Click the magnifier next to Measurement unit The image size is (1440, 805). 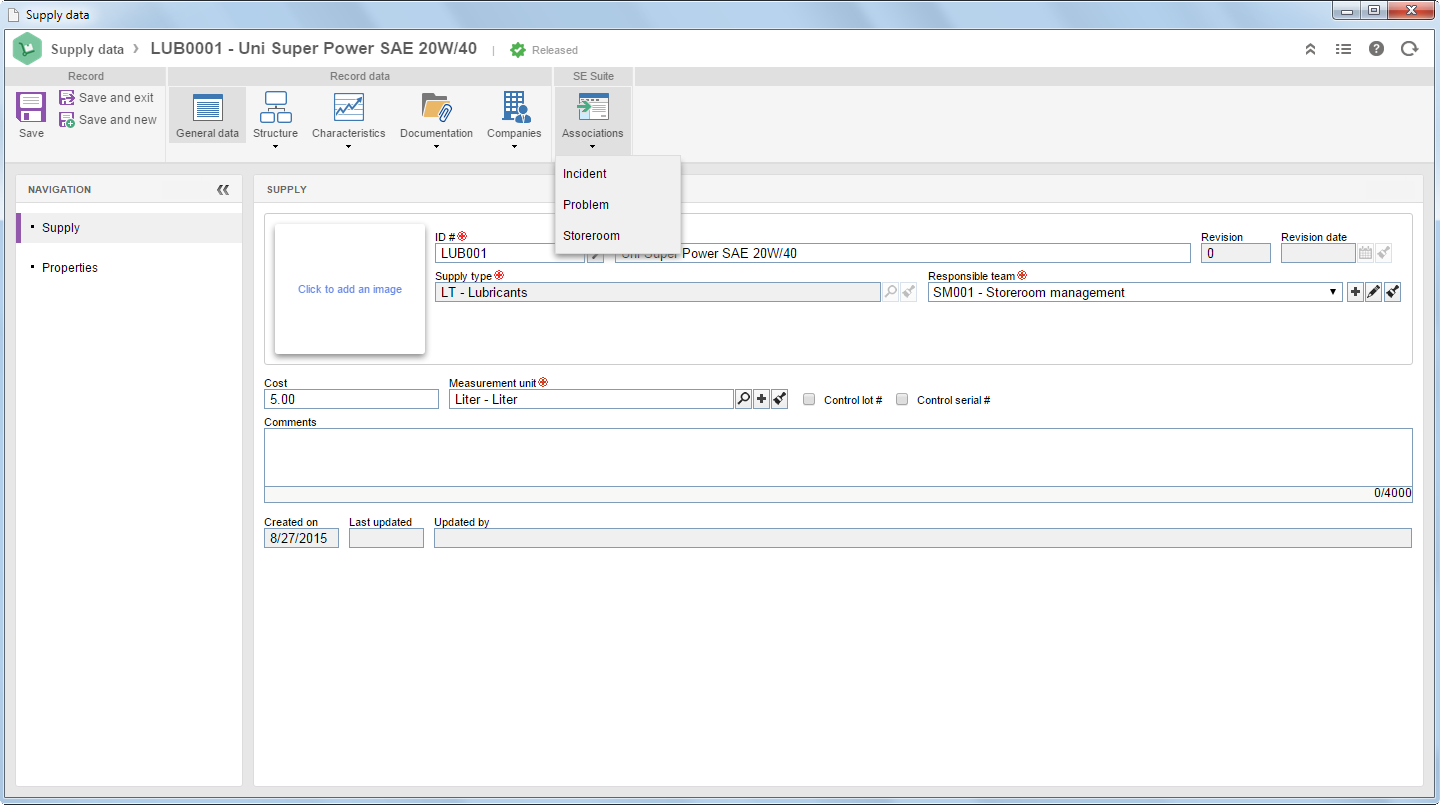(x=743, y=399)
